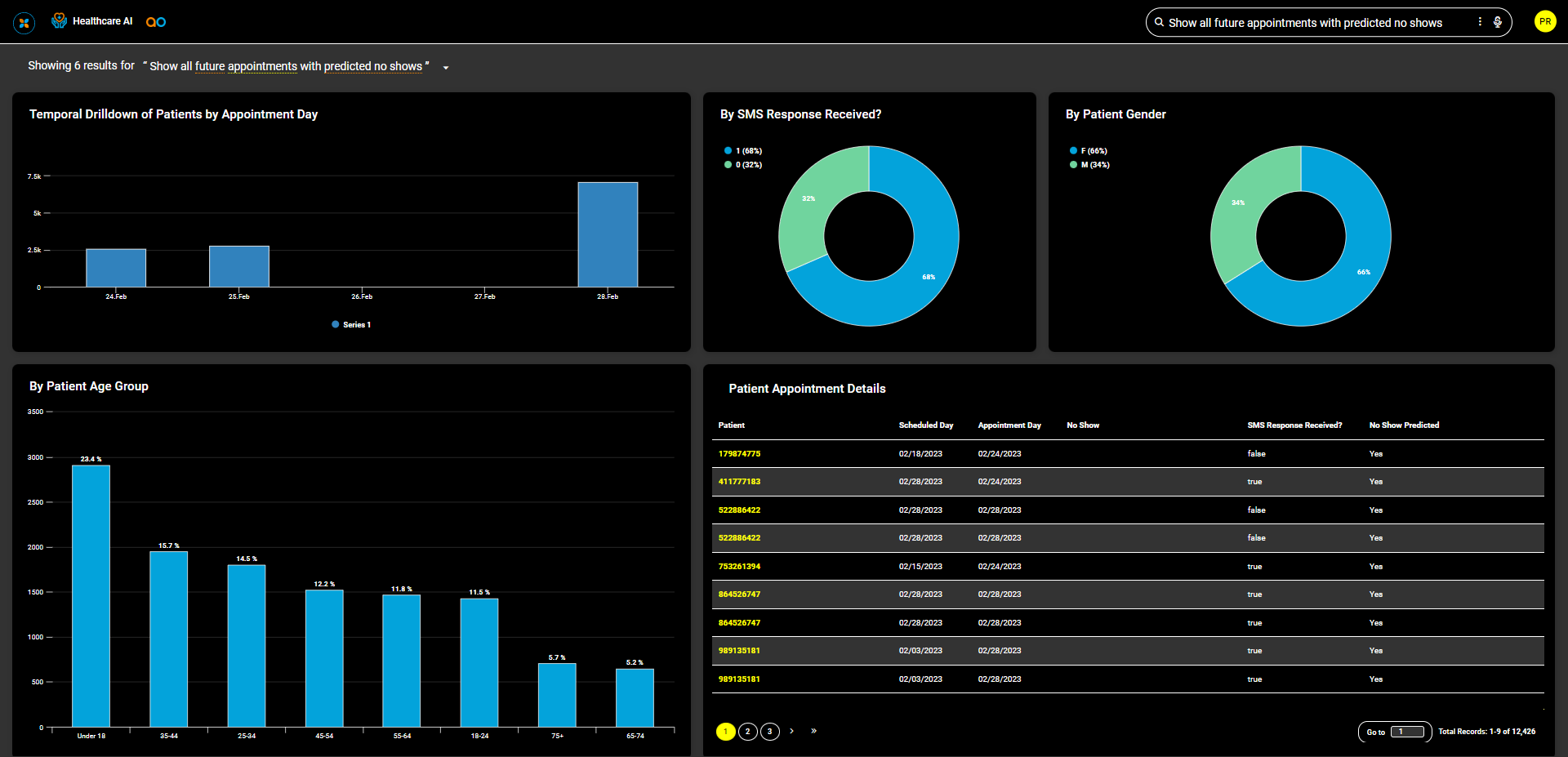This screenshot has width=1568, height=757.
Task: Open the PR user profile avatar
Action: click(x=1544, y=22)
